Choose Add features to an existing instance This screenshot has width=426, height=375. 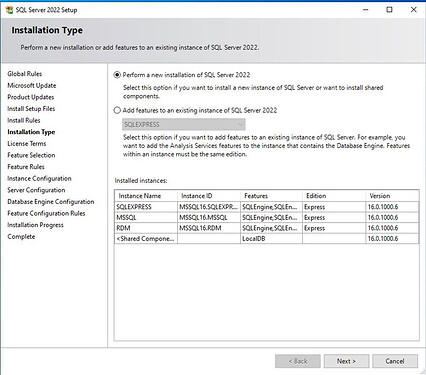click(117, 110)
